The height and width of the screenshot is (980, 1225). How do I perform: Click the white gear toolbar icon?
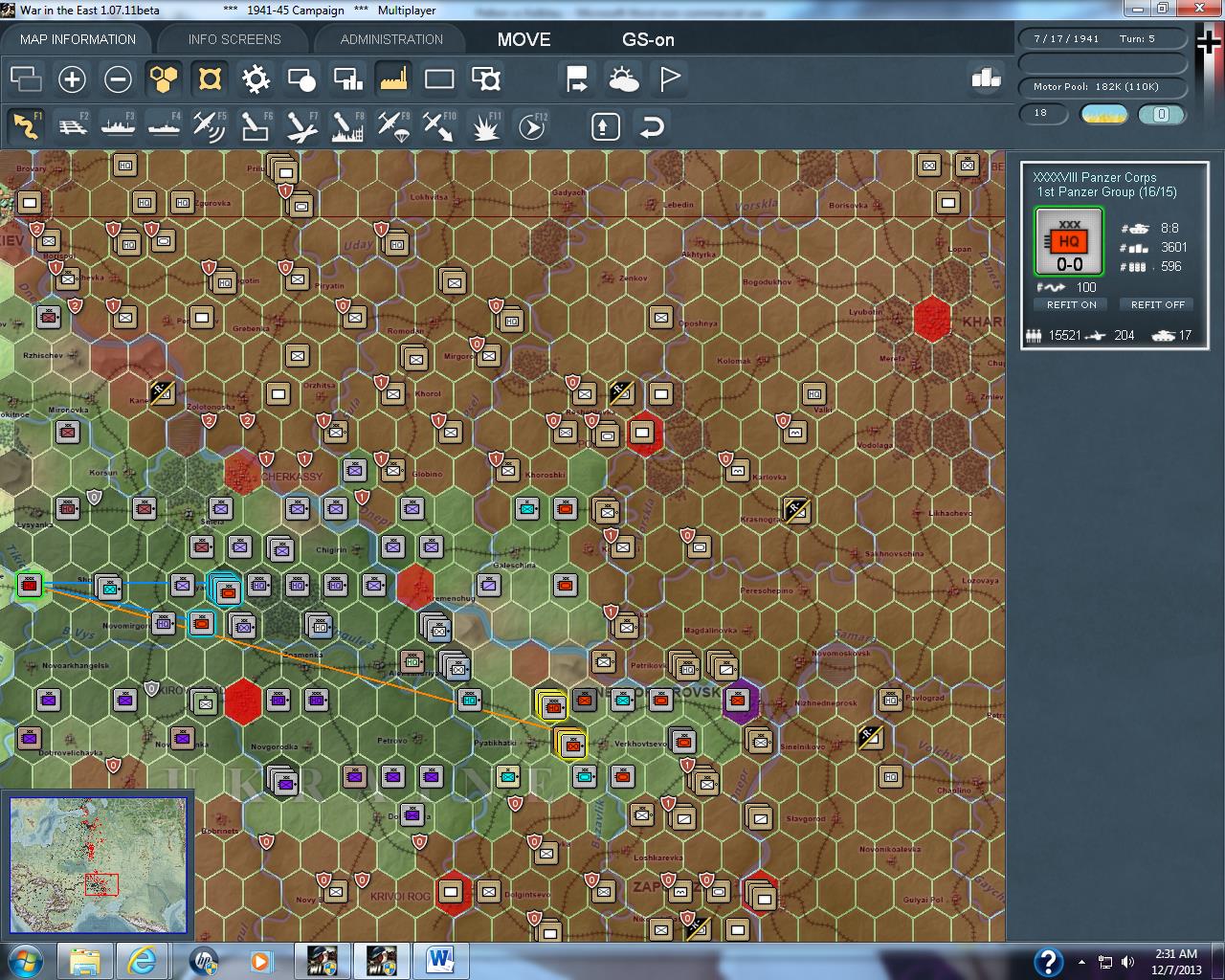256,78
